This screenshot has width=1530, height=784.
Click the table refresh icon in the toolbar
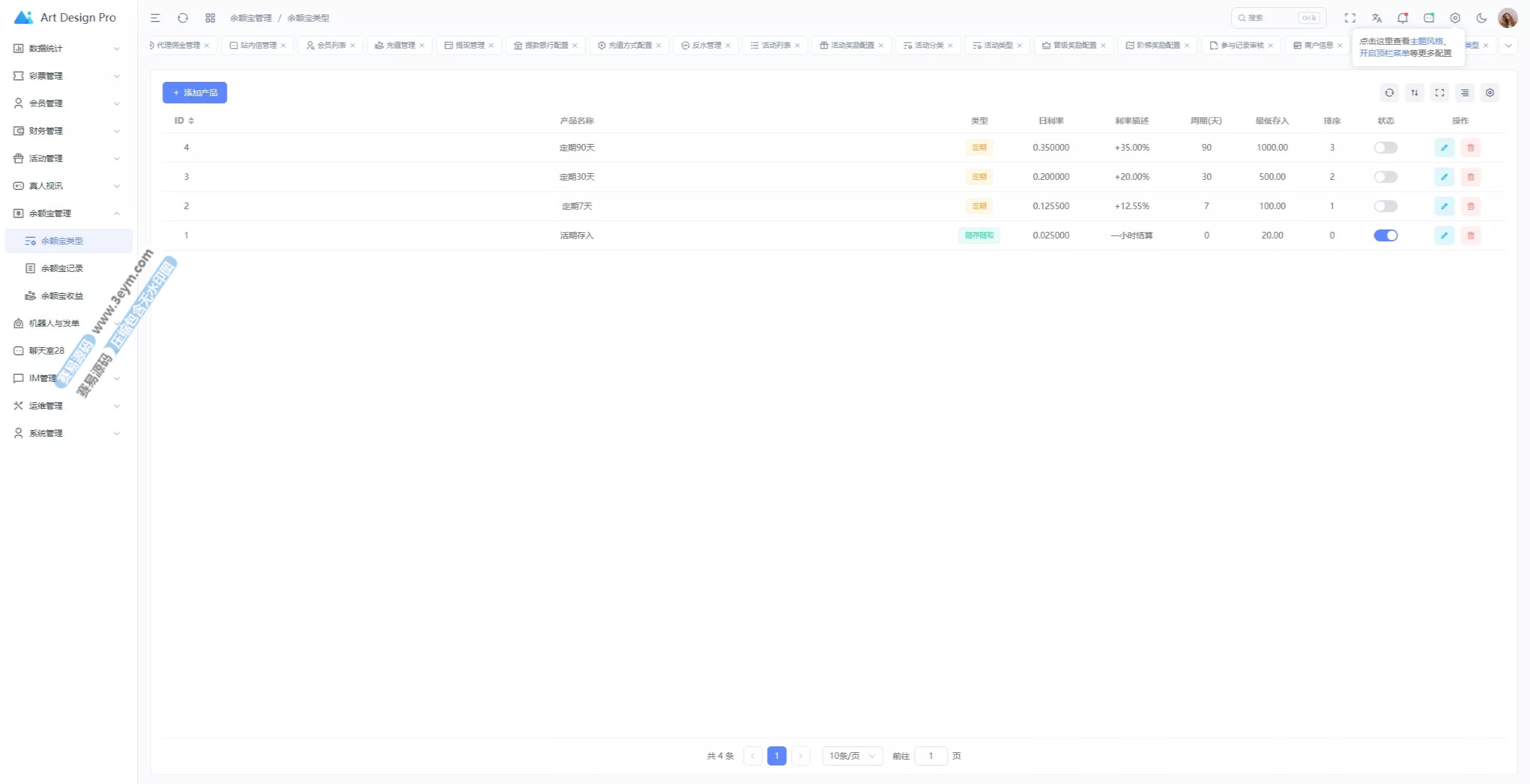pyautogui.click(x=1389, y=93)
